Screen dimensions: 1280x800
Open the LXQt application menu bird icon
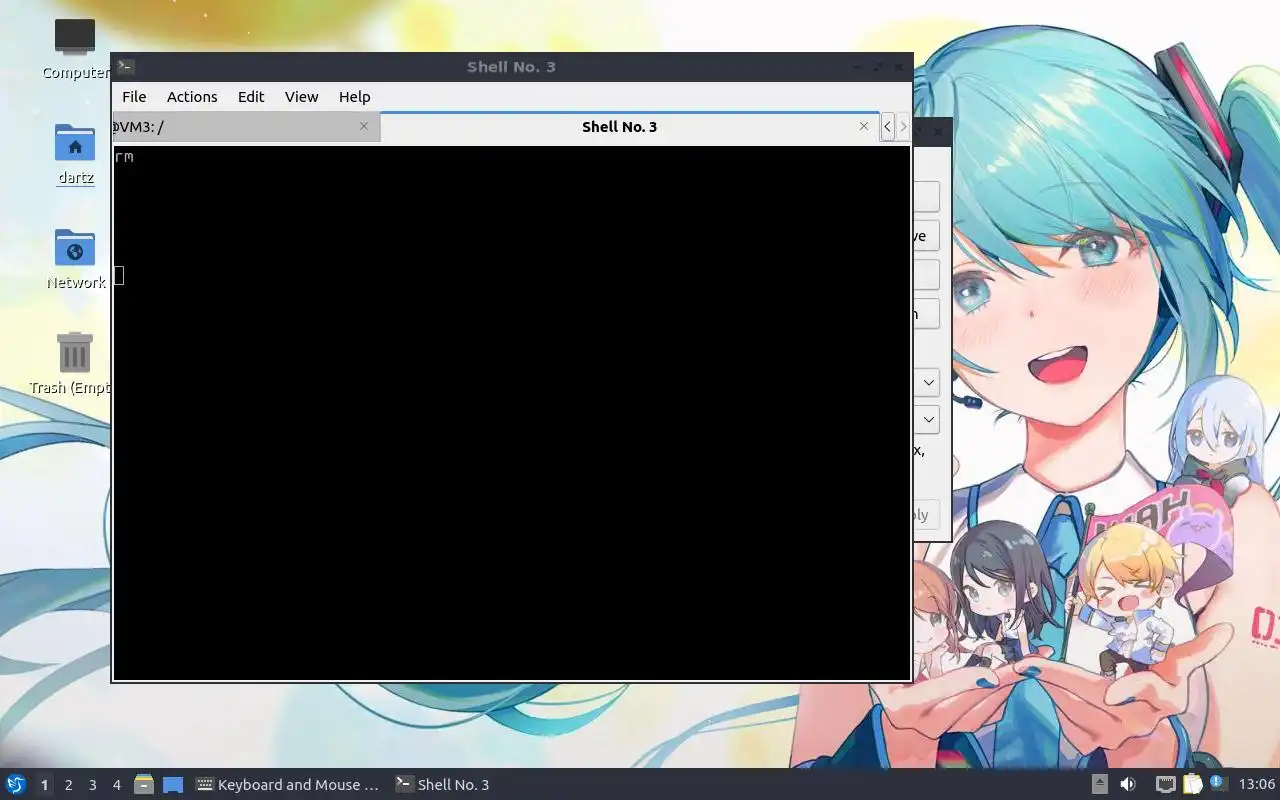pyautogui.click(x=16, y=784)
